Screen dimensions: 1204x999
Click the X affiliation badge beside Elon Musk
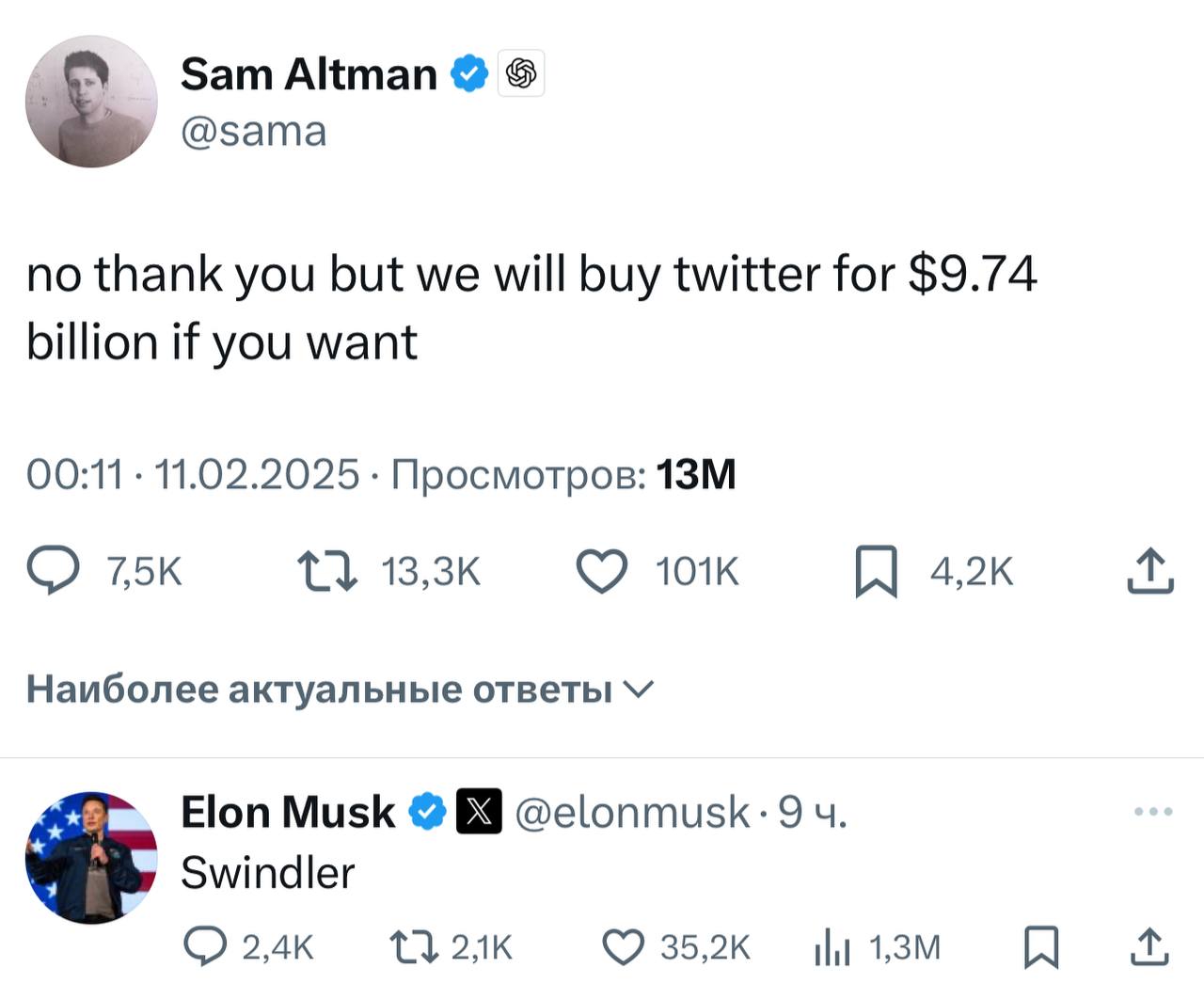tap(479, 812)
